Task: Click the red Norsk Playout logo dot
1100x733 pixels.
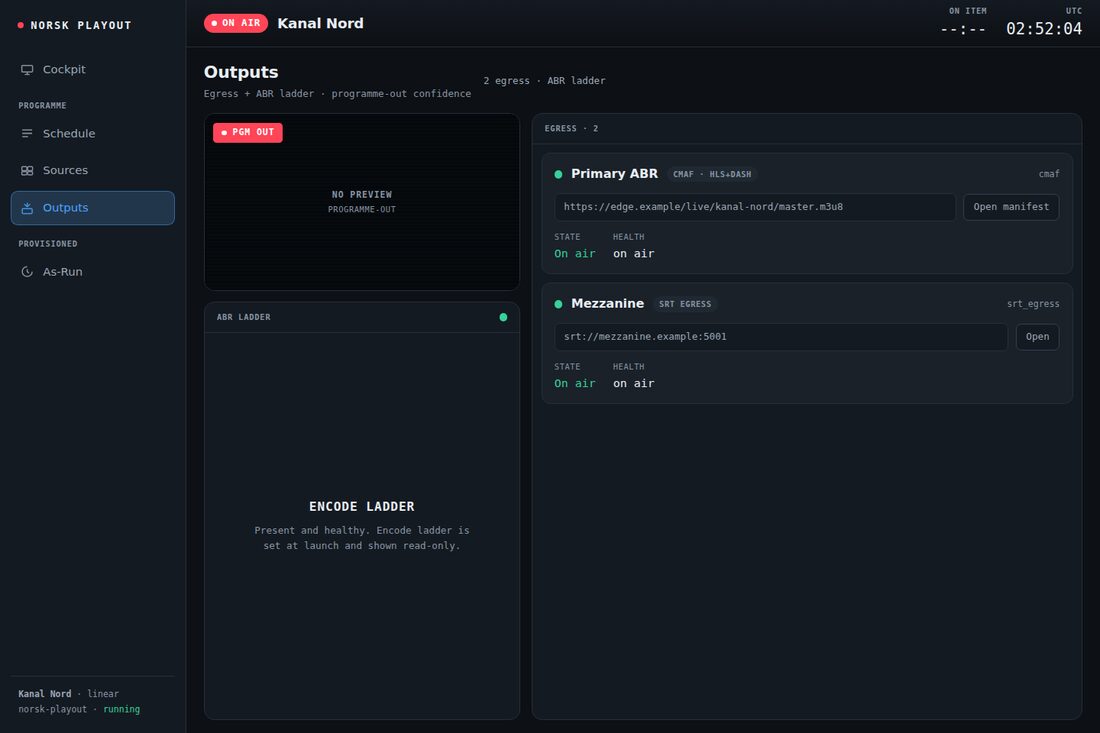Action: 20,25
